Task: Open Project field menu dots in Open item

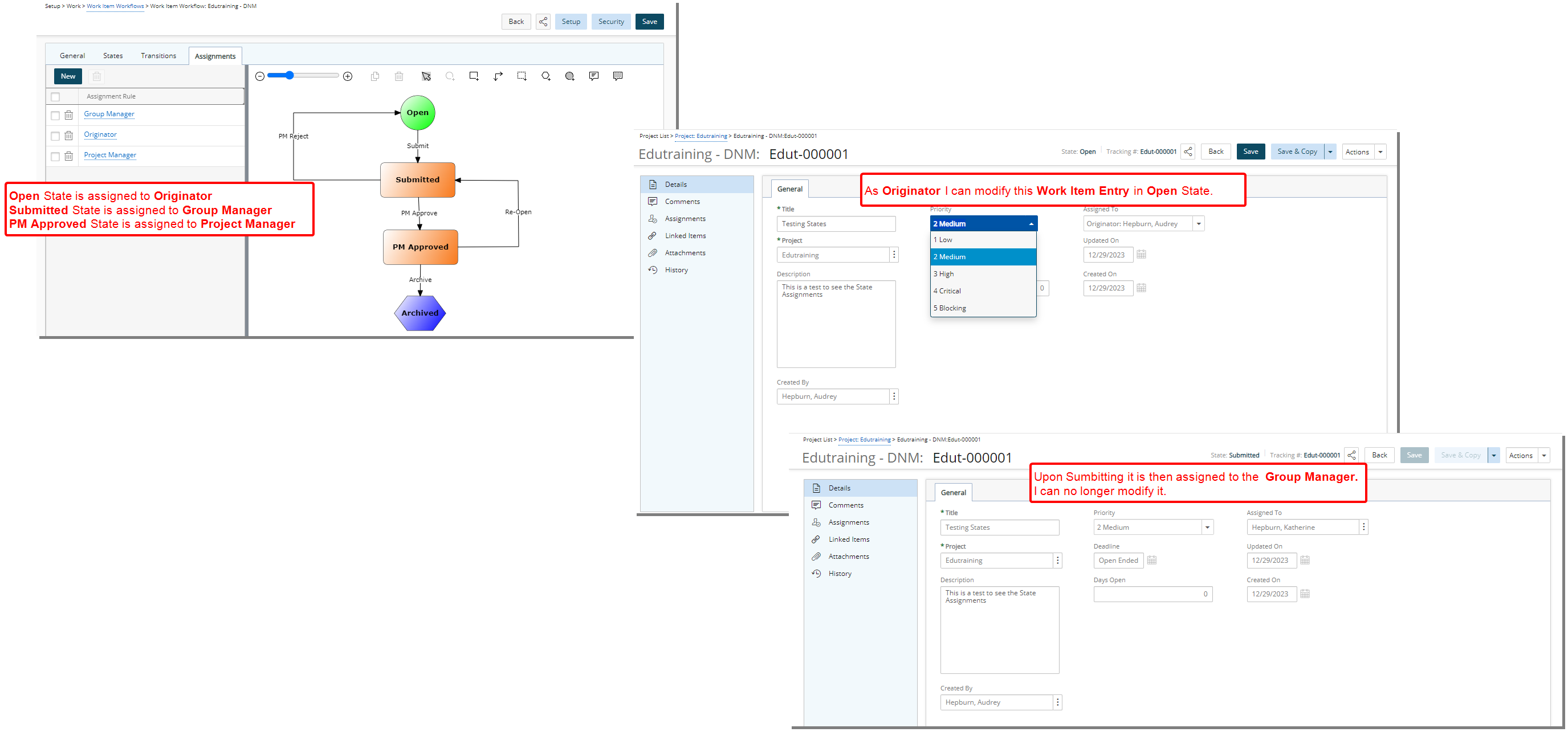Action: [x=894, y=256]
